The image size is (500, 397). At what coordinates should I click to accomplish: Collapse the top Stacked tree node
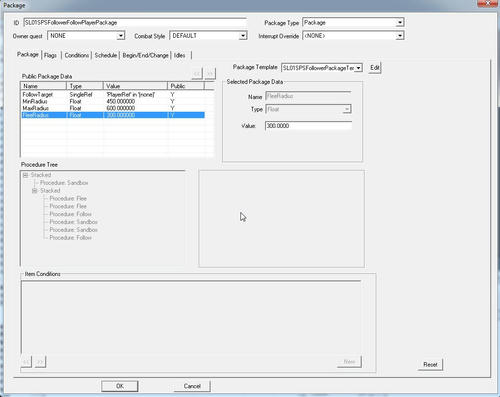click(26, 175)
